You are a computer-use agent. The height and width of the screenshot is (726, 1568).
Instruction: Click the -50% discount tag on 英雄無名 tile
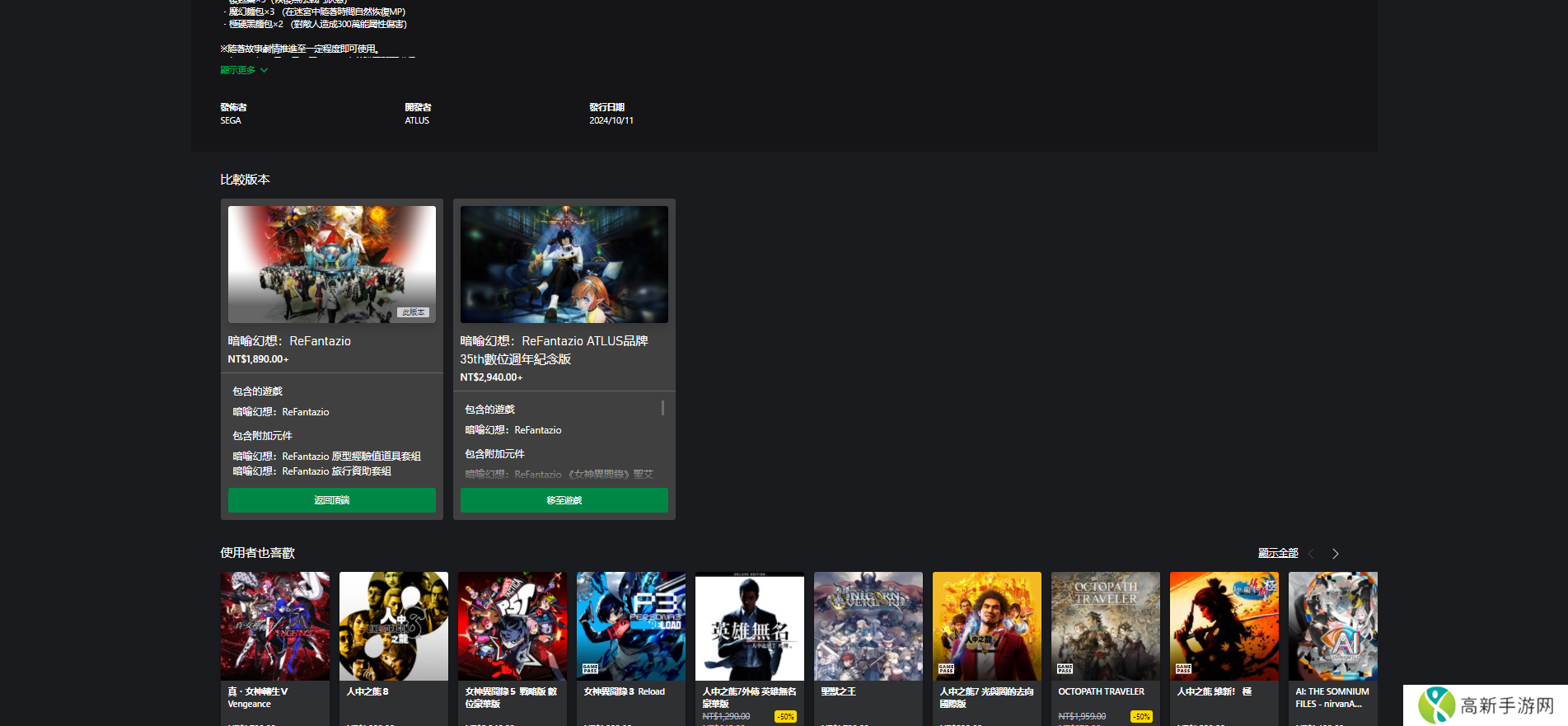click(x=785, y=717)
